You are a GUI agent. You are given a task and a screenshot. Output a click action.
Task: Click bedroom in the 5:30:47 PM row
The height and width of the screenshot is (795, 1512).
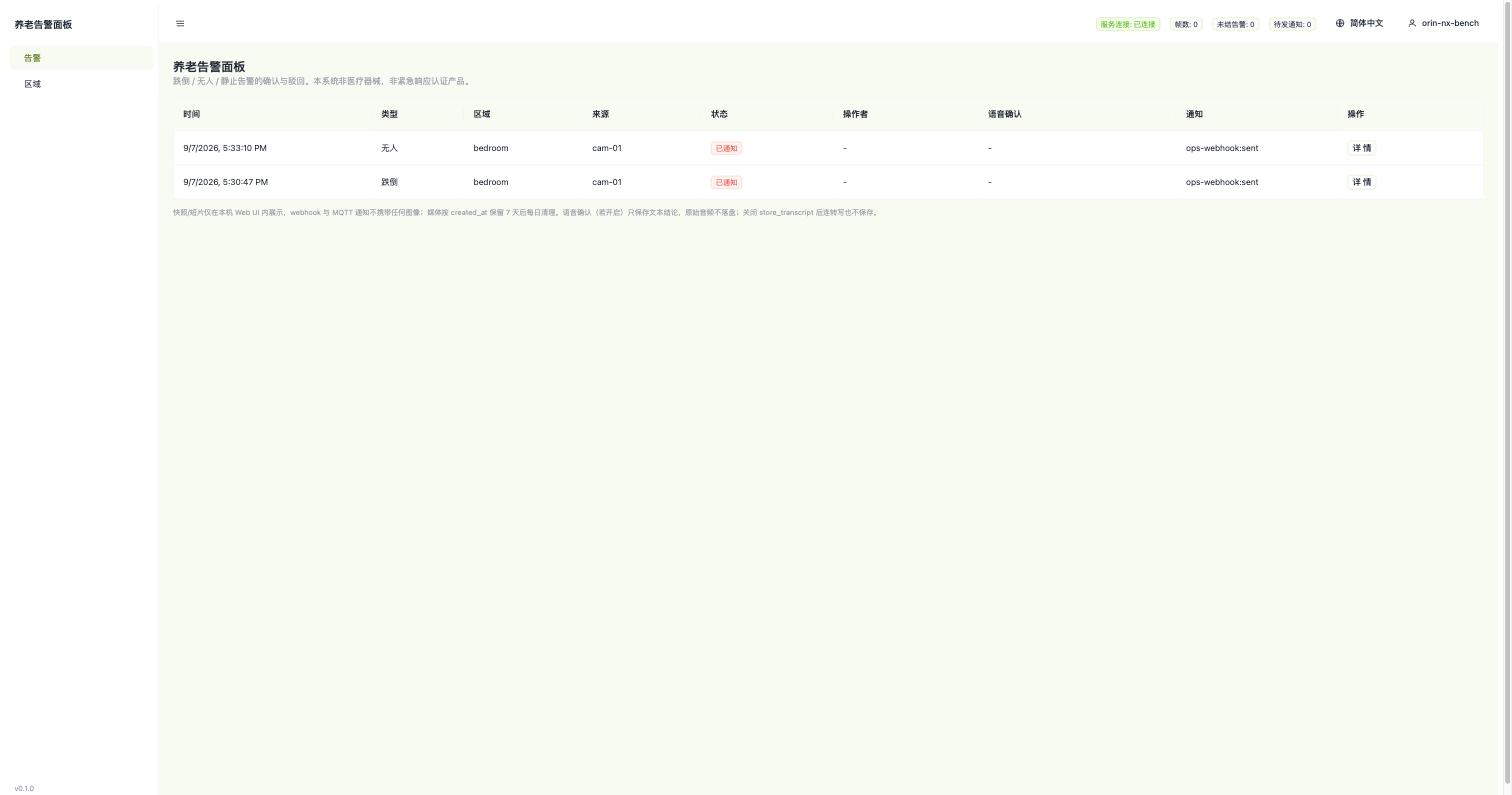point(491,182)
